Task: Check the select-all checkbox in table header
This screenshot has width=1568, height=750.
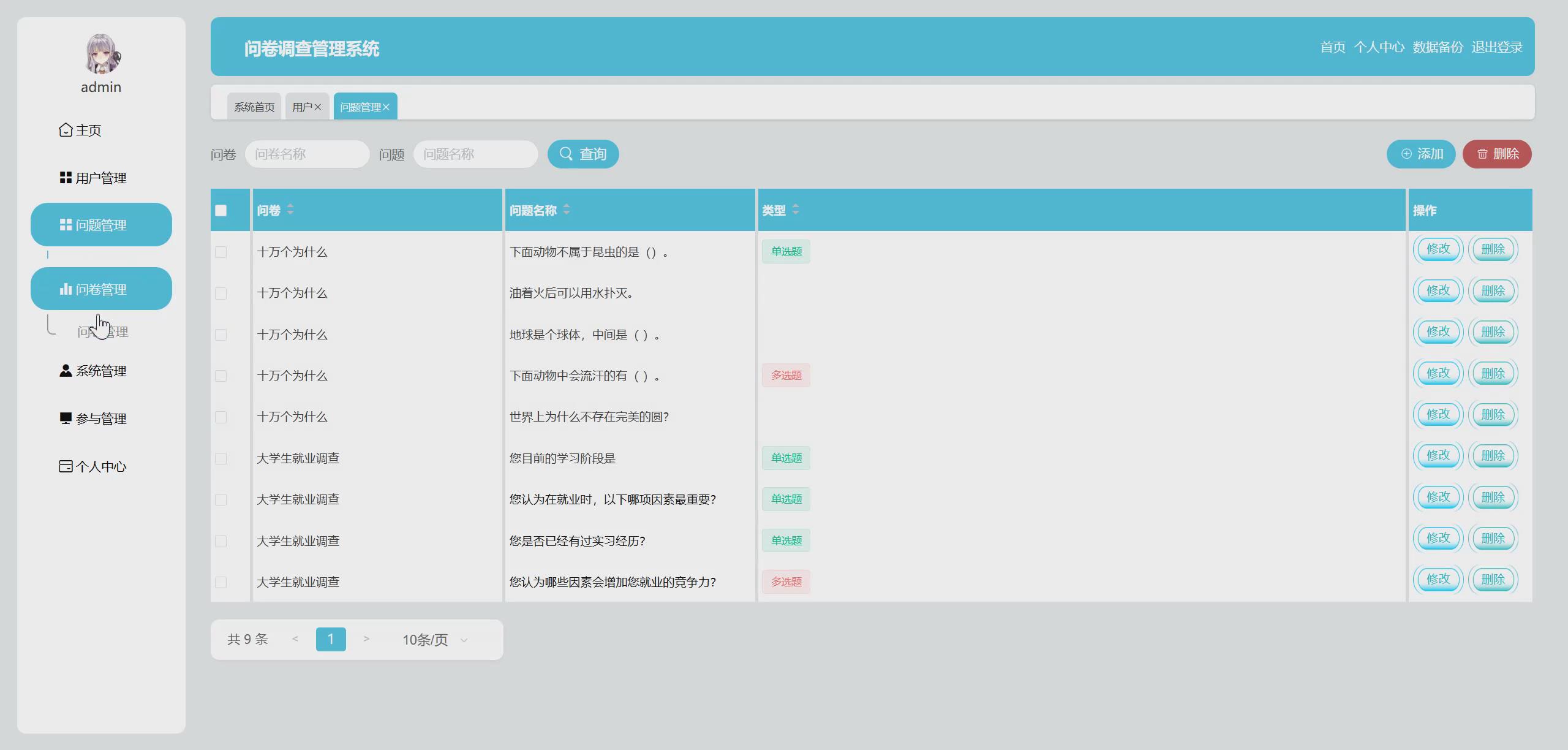Action: click(x=221, y=210)
